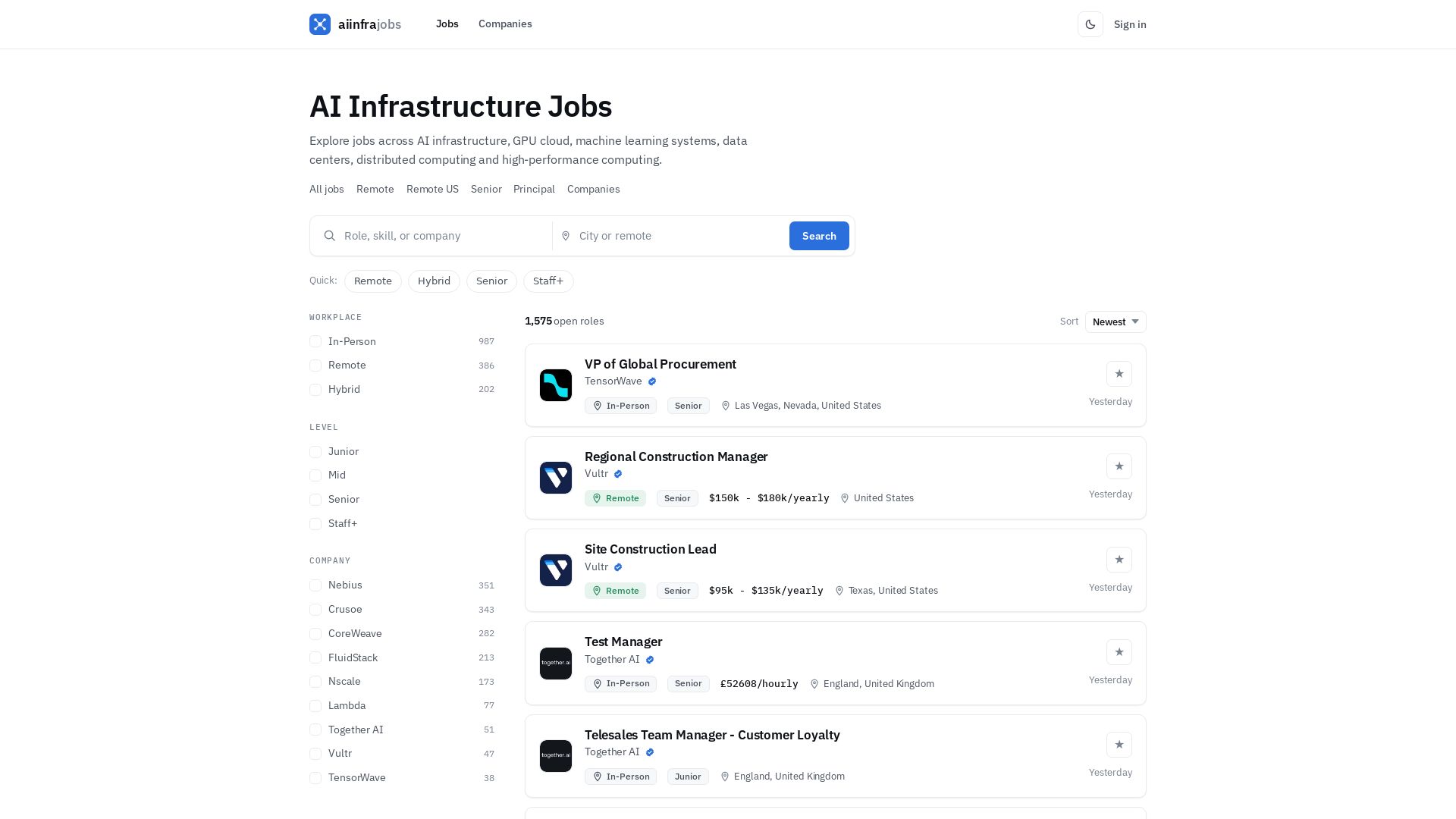Filter by Crusoe company checkbox

point(315,610)
